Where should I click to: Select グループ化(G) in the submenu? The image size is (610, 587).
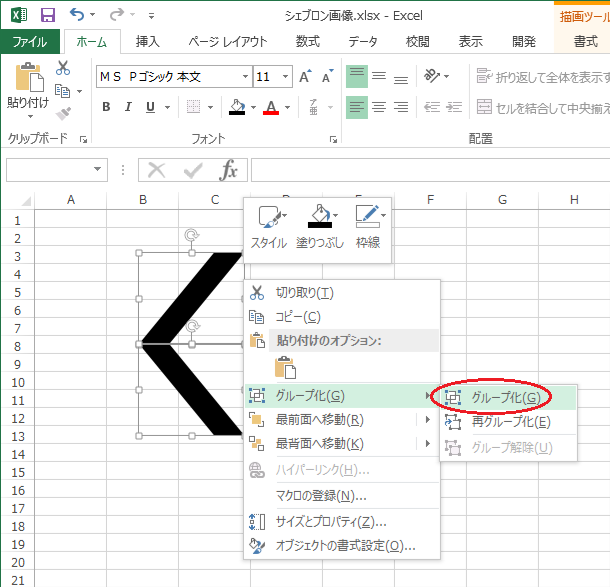point(506,397)
